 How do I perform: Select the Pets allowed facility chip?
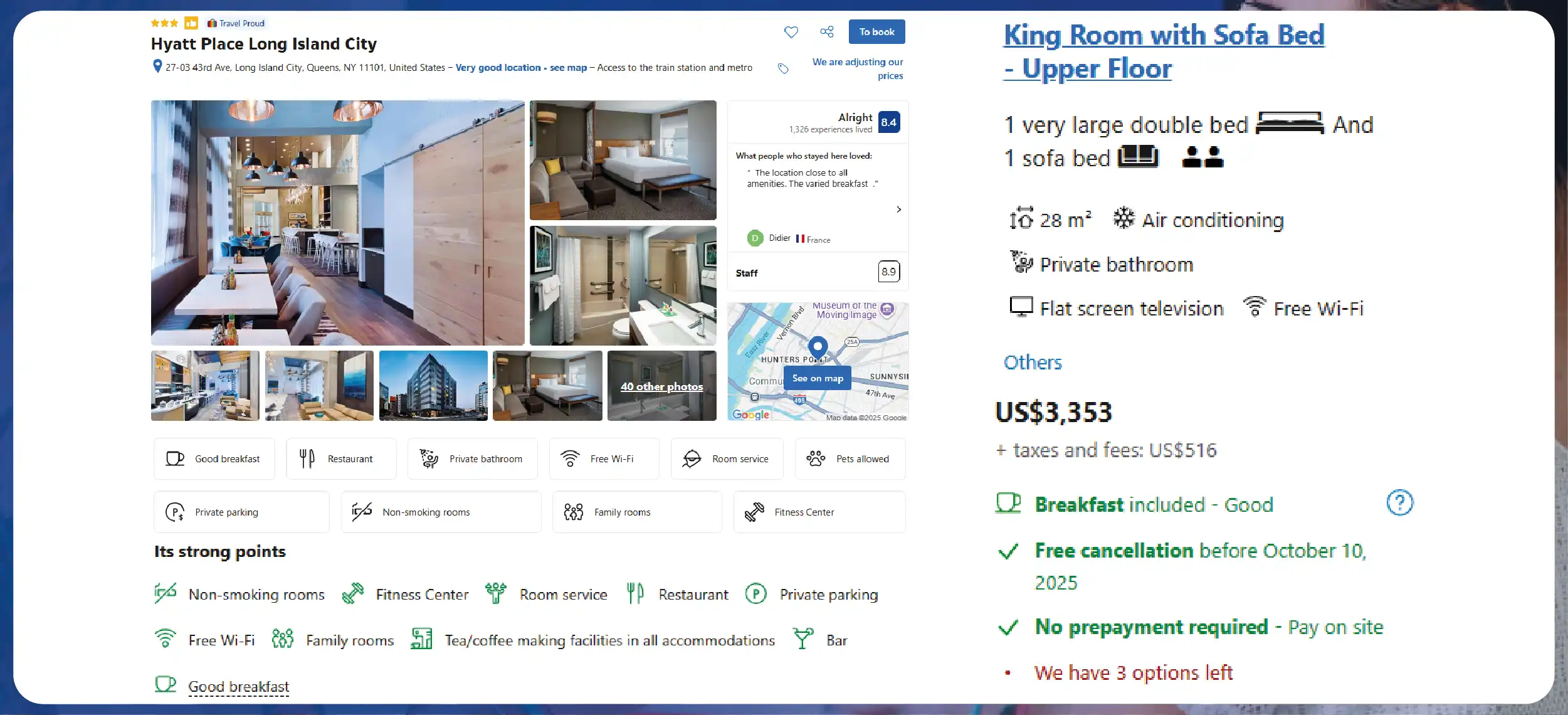click(x=850, y=458)
